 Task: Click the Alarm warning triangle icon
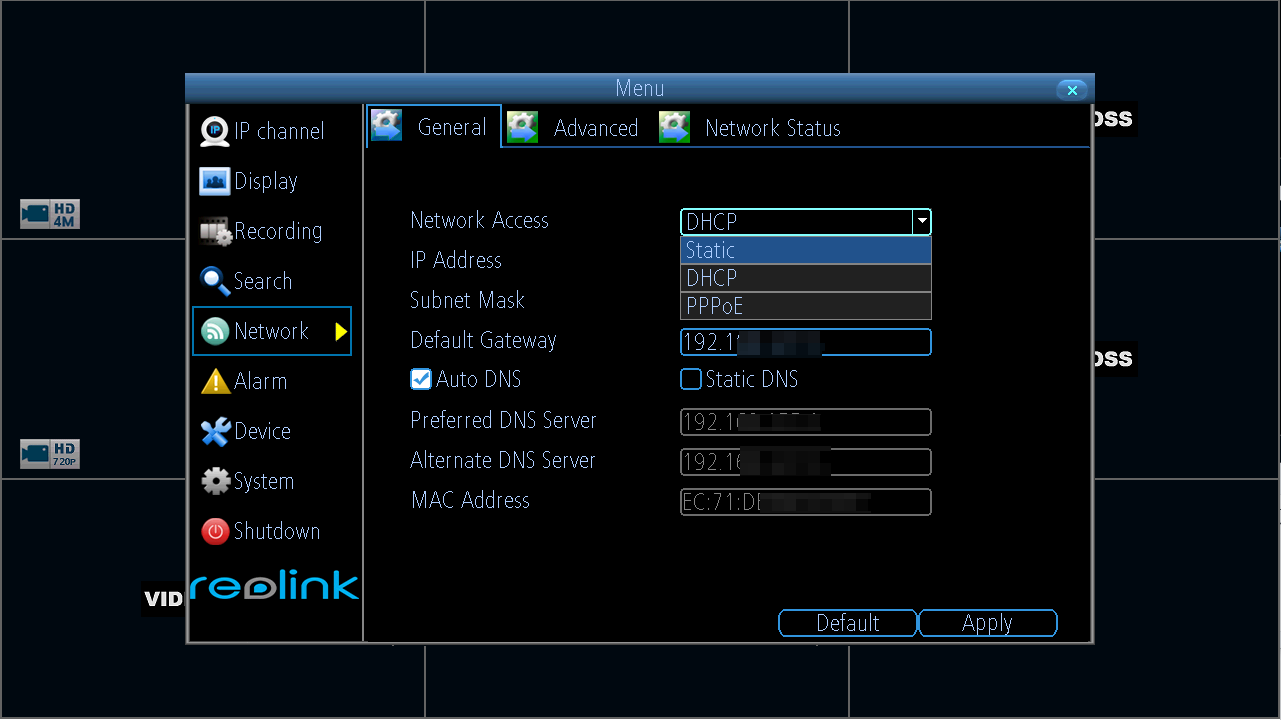(215, 381)
